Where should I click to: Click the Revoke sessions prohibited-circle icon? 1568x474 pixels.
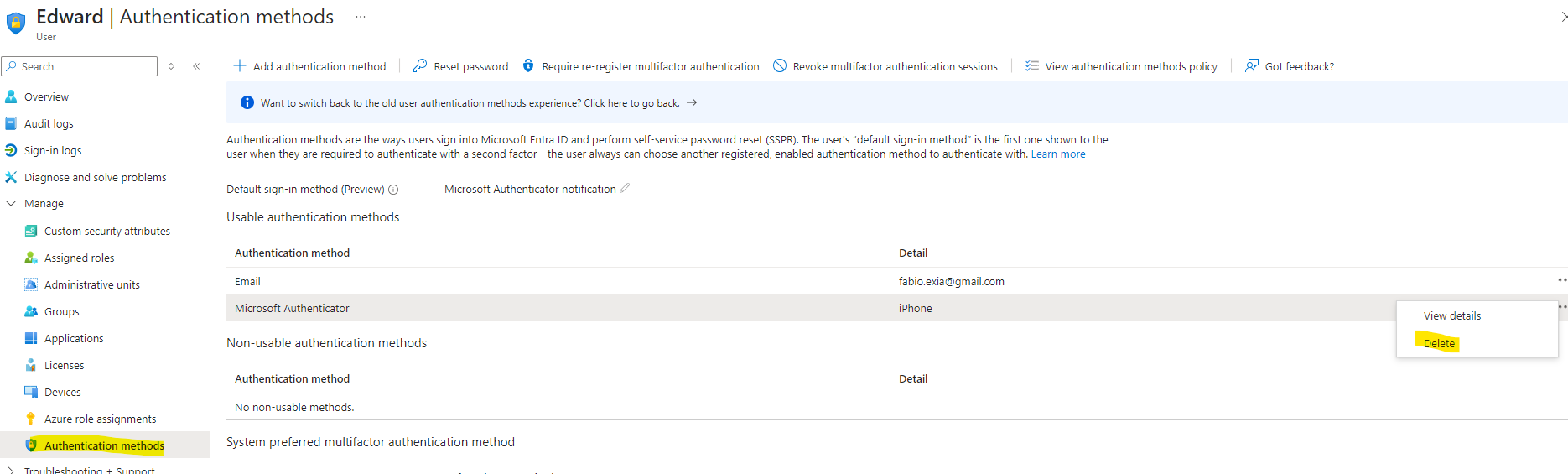(780, 65)
